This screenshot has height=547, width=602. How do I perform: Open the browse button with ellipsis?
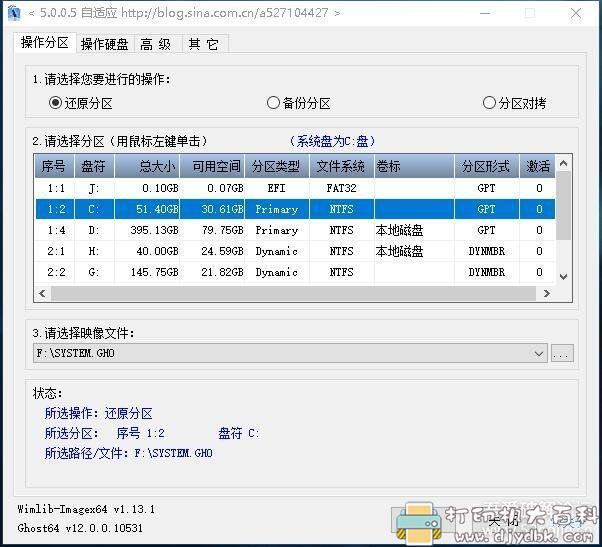pyautogui.click(x=562, y=353)
